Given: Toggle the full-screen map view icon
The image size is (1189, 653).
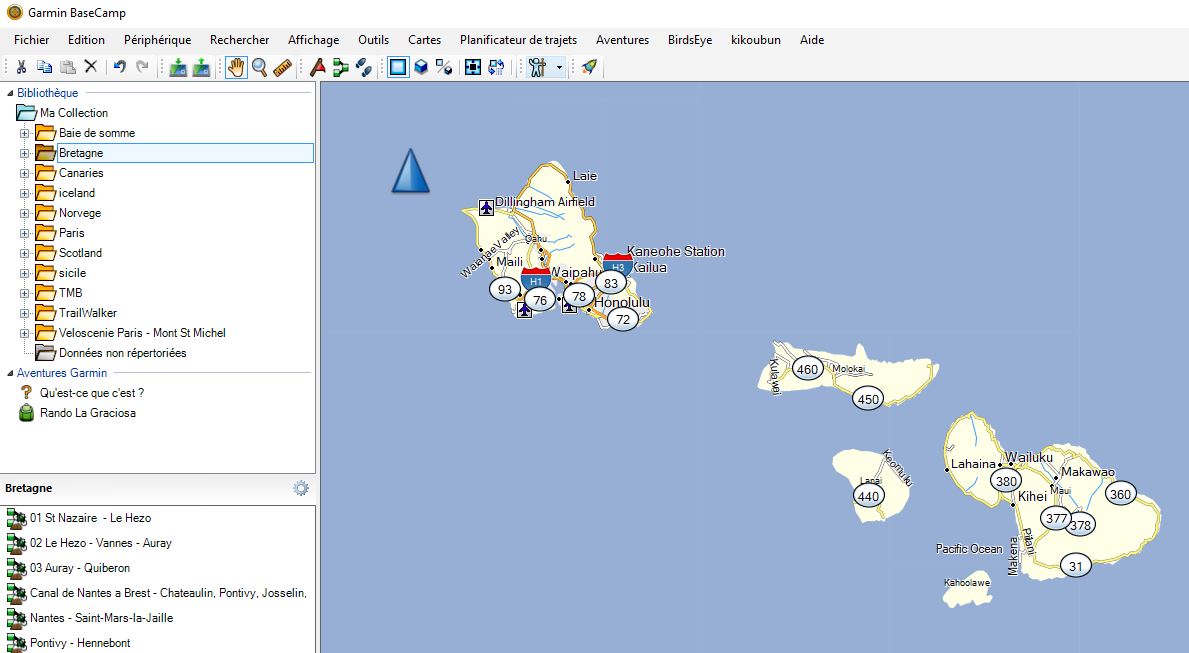Looking at the screenshot, I should coord(473,67).
